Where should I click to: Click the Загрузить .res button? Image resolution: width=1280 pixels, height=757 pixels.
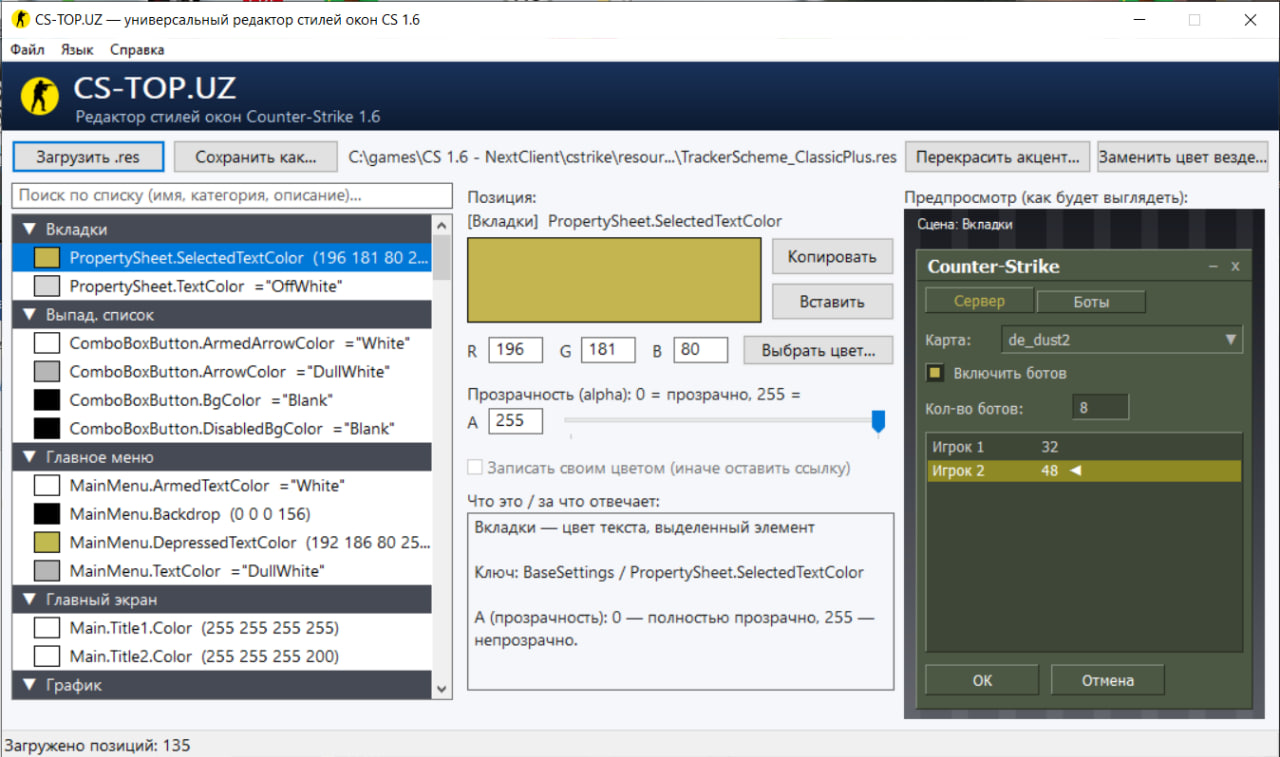(x=88, y=157)
